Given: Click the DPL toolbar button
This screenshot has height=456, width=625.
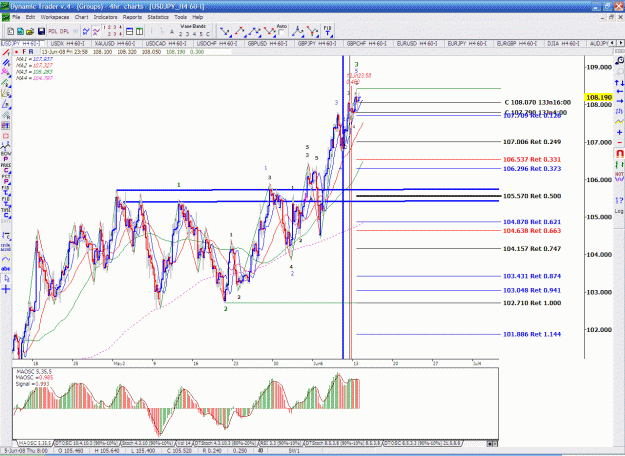Looking at the screenshot, I should pyautogui.click(x=64, y=31).
